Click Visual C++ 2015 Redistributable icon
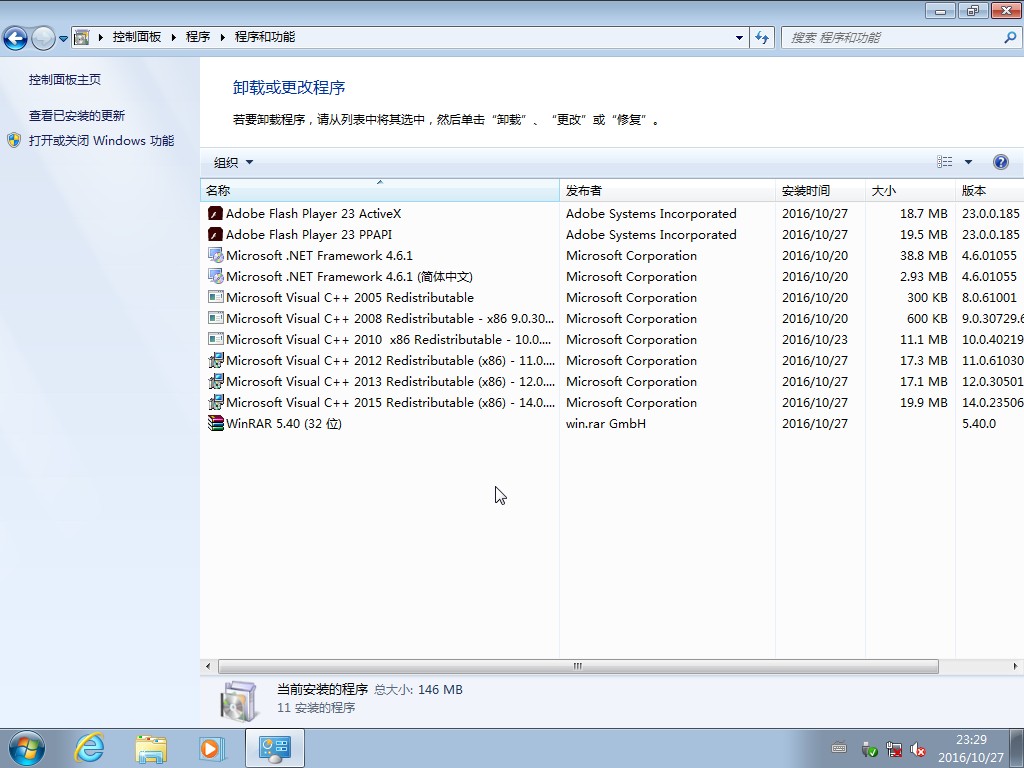The height and width of the screenshot is (768, 1024). click(216, 402)
